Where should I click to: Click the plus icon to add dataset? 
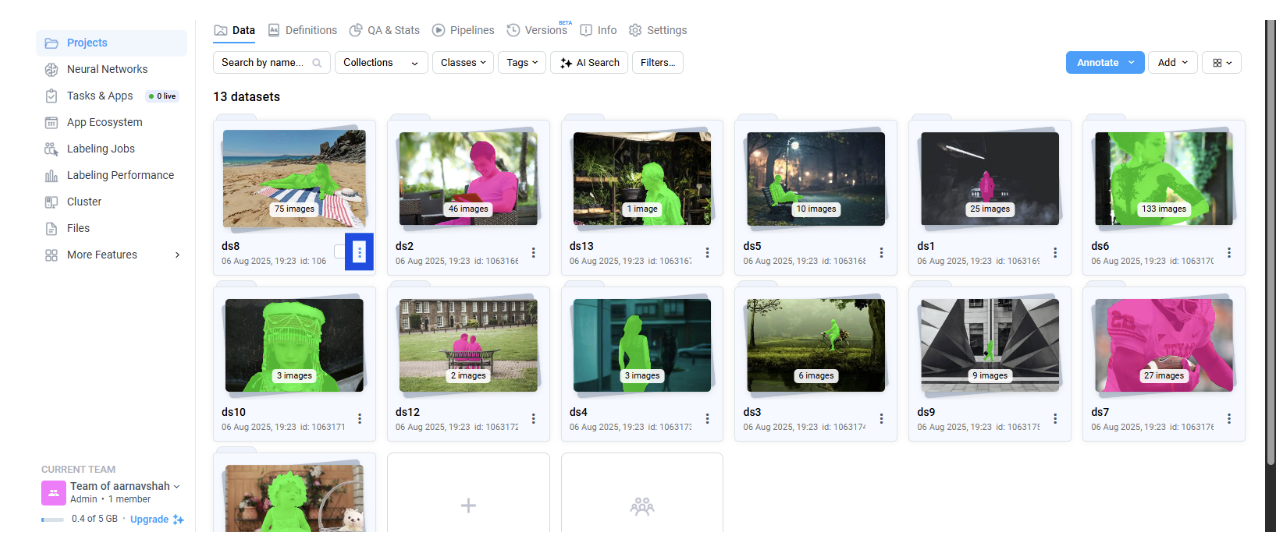(468, 505)
